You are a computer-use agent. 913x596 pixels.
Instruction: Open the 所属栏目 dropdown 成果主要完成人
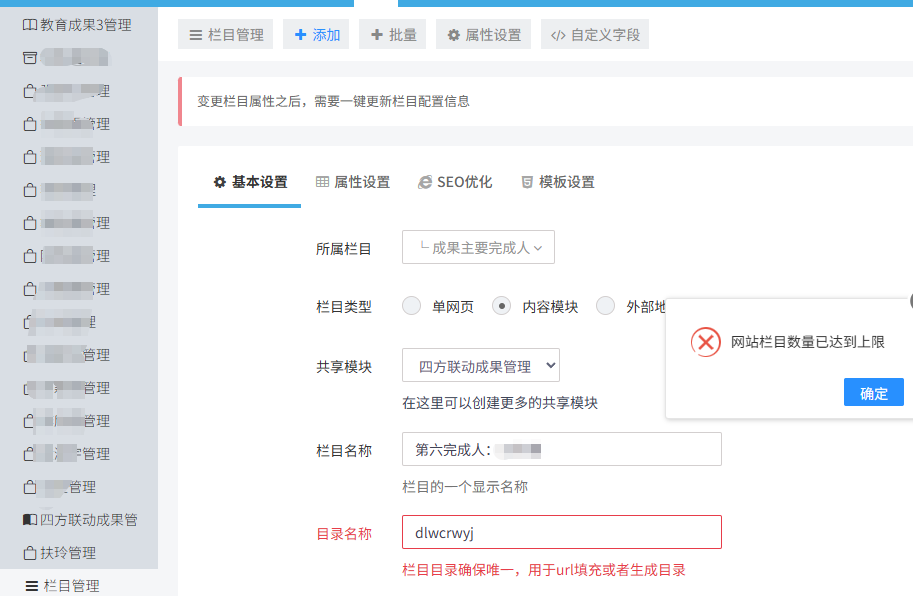click(x=478, y=247)
